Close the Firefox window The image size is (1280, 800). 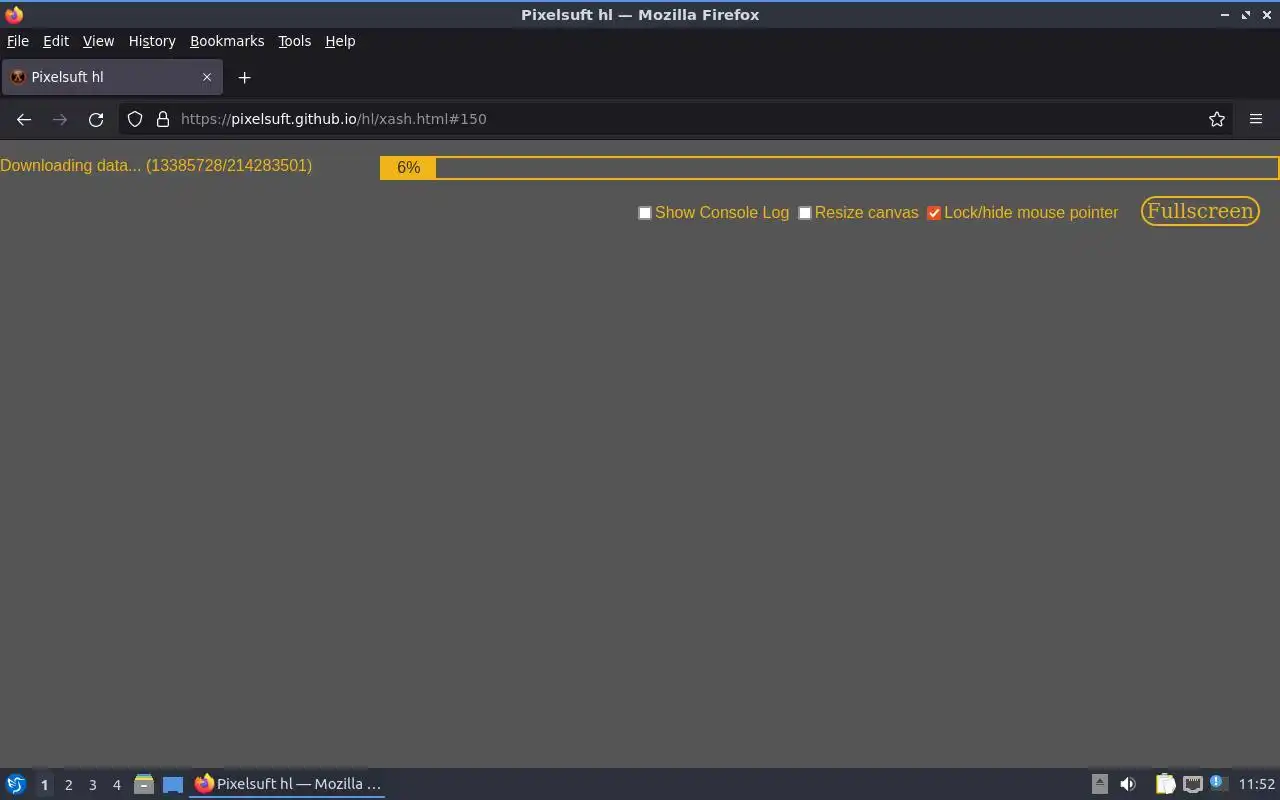pos(1267,15)
